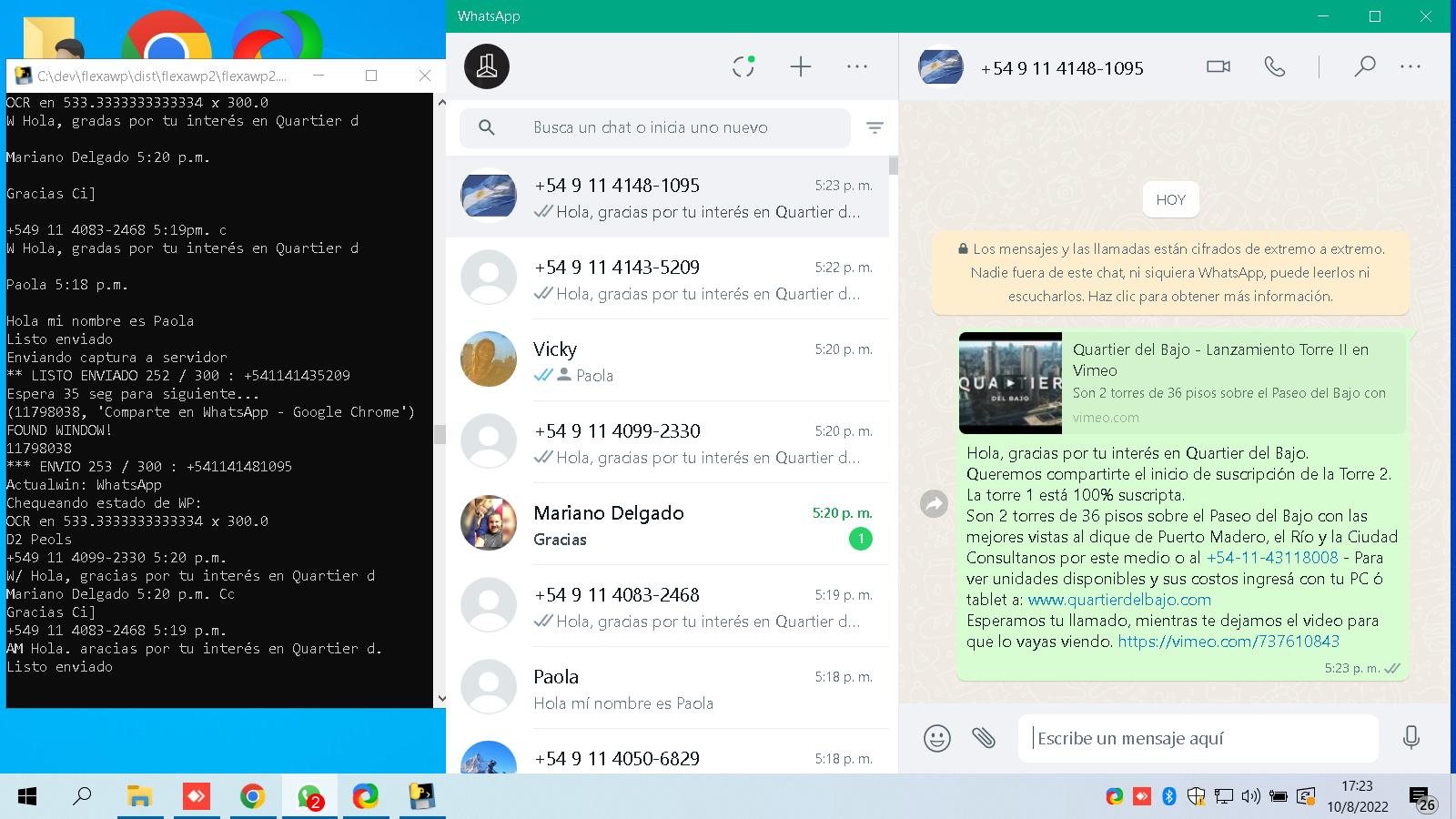Open chat +54 9 11 4099-2330
The width and height of the screenshot is (1456, 819).
[x=667, y=442]
